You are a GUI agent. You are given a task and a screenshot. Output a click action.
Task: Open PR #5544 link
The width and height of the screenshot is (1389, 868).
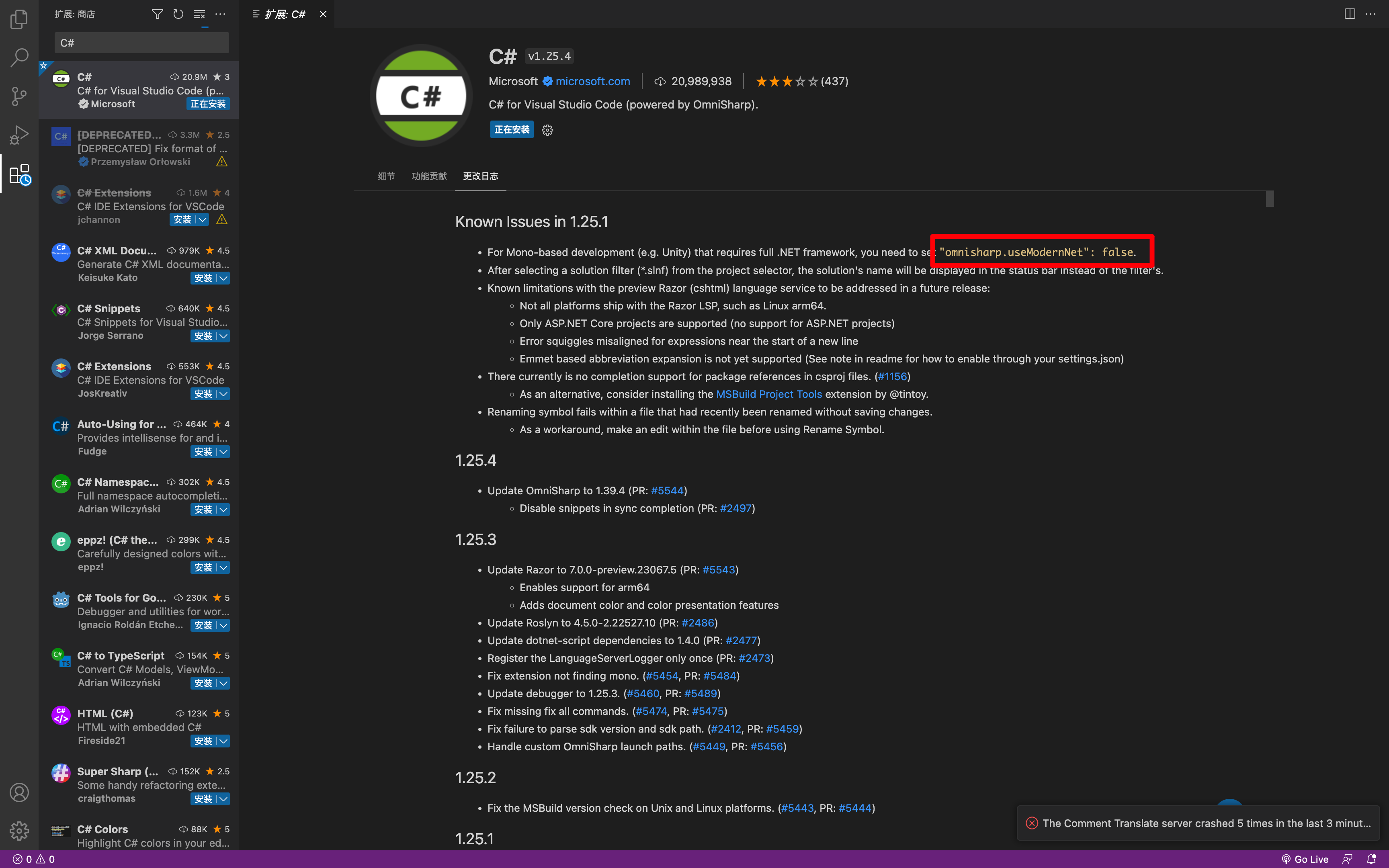(667, 491)
